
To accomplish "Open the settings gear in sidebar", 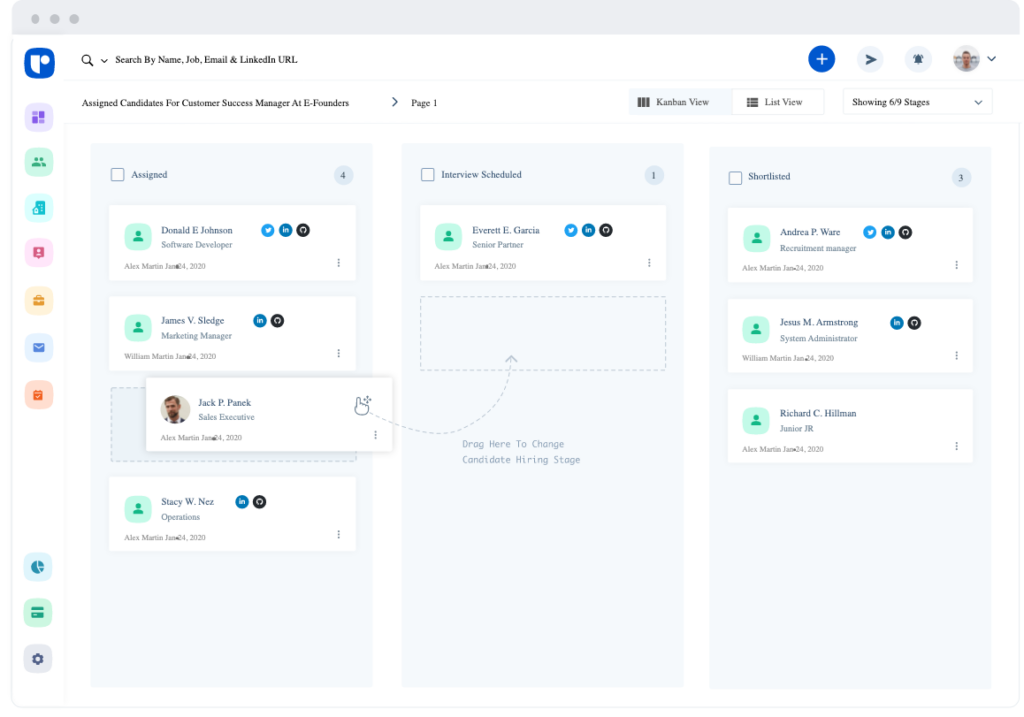I will (x=38, y=659).
